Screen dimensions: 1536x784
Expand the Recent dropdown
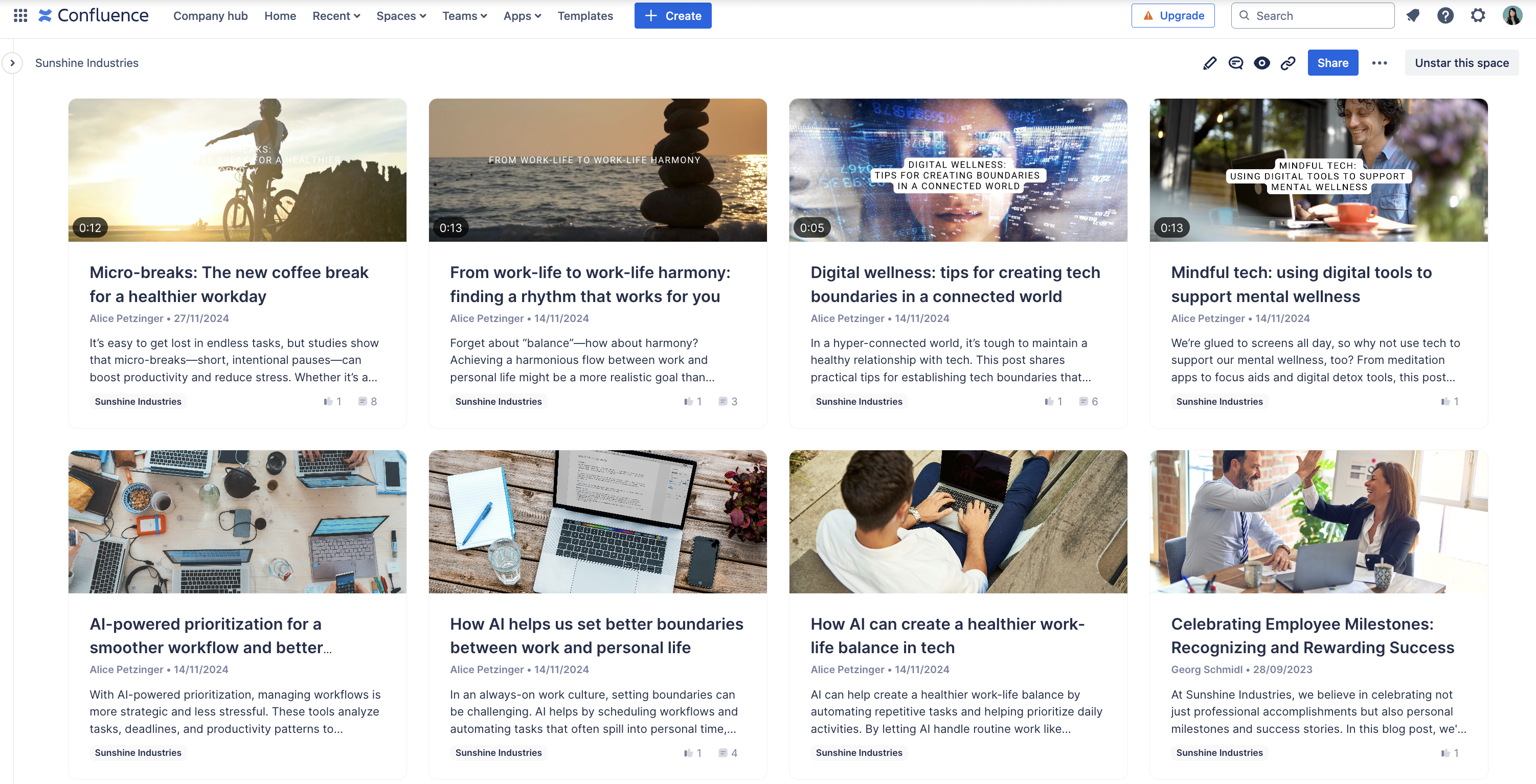click(336, 15)
